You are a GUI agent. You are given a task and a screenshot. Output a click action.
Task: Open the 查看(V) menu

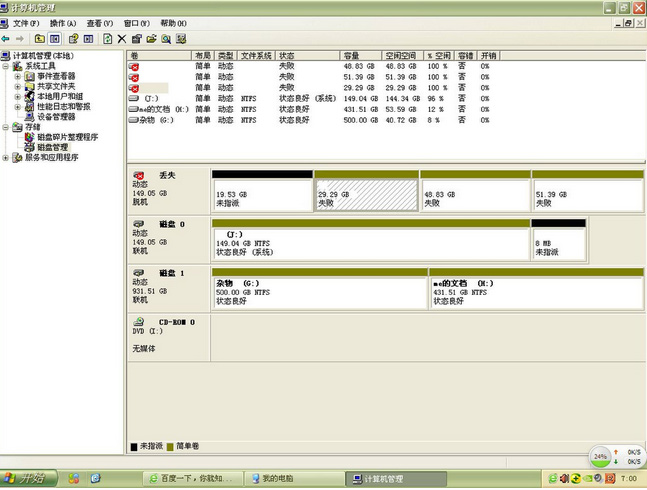pos(100,23)
